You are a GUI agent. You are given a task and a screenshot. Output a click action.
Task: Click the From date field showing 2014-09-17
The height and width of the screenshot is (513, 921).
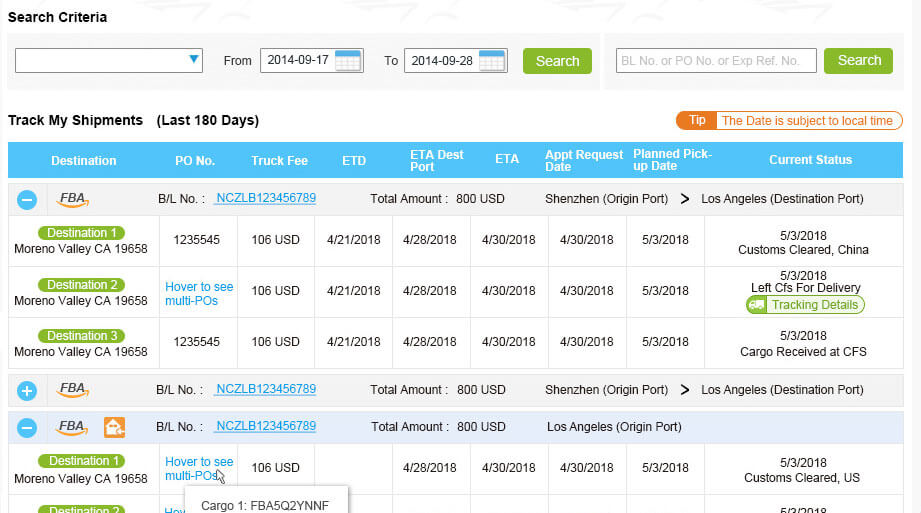pos(297,61)
